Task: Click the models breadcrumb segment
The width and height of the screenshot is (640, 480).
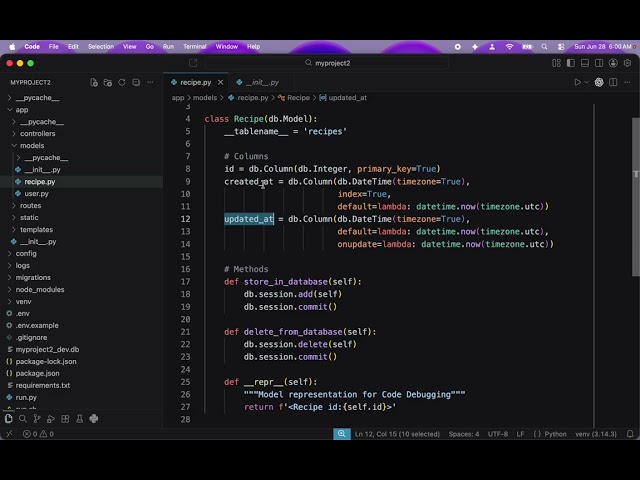Action: pyautogui.click(x=205, y=98)
